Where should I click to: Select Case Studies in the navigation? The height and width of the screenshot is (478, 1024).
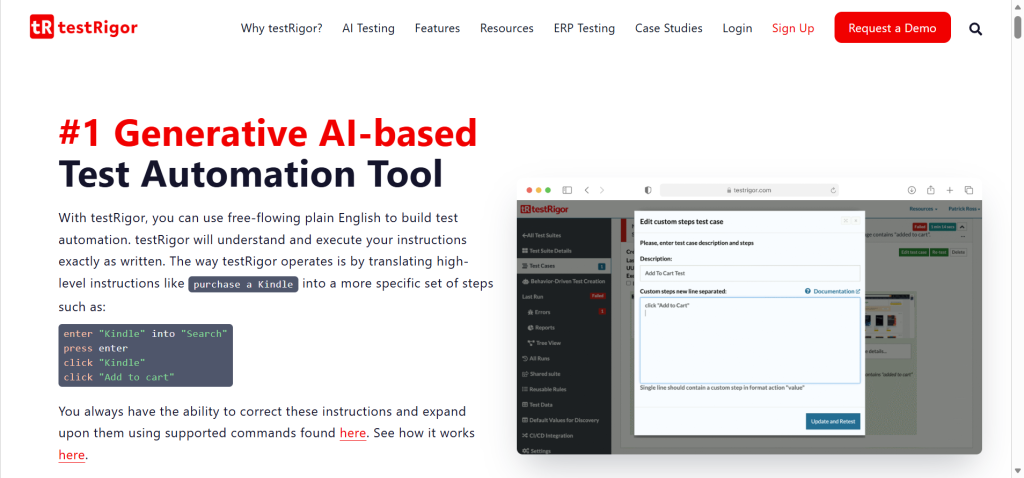pos(668,28)
